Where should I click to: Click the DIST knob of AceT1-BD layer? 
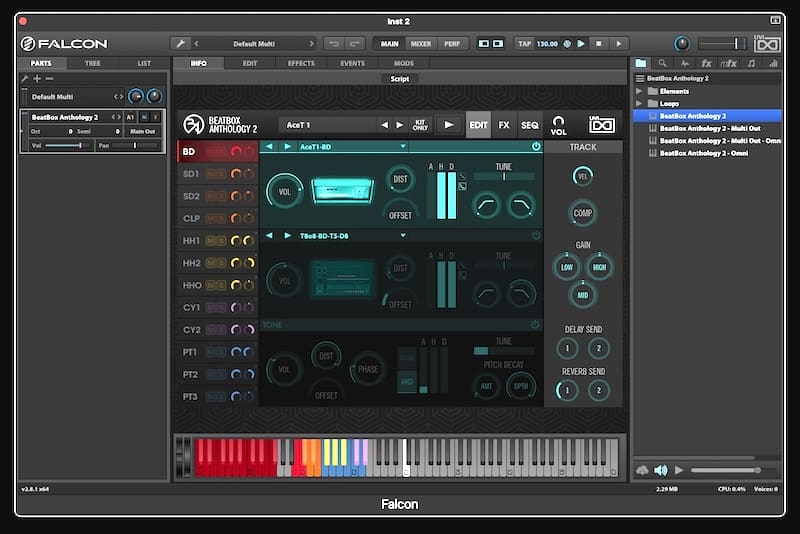(x=400, y=179)
